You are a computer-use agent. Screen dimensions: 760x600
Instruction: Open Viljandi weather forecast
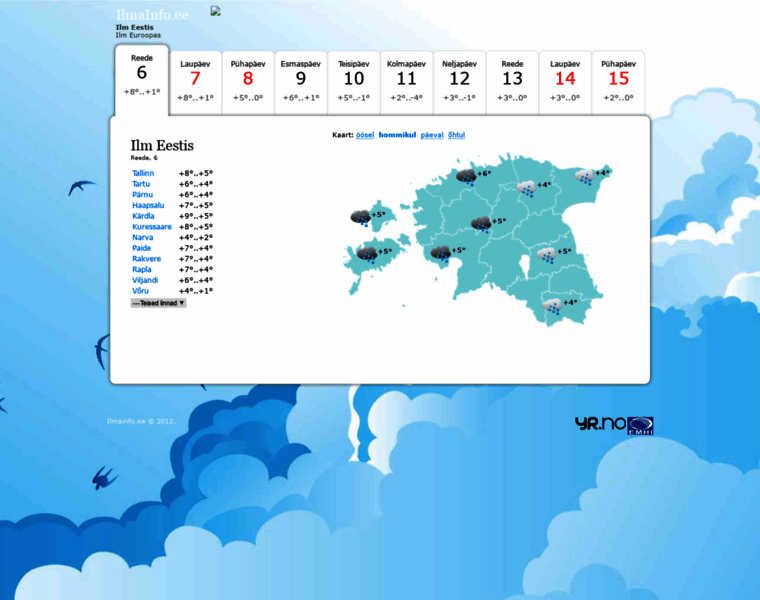tap(145, 280)
